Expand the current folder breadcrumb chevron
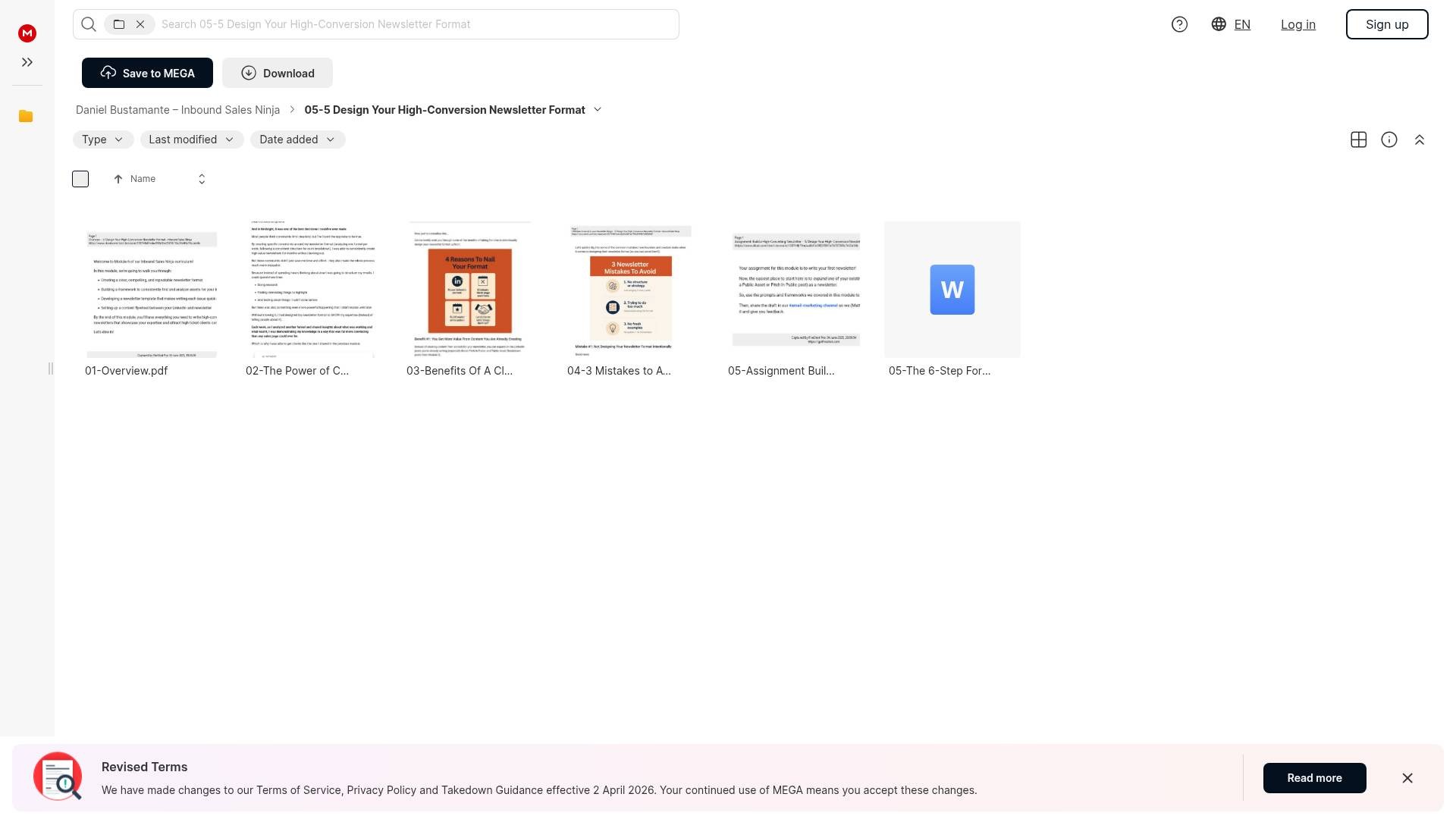1456x819 pixels. point(598,110)
